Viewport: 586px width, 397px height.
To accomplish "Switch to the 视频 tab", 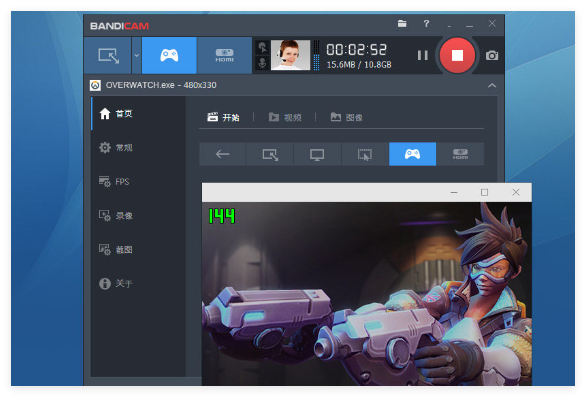I will click(x=285, y=117).
